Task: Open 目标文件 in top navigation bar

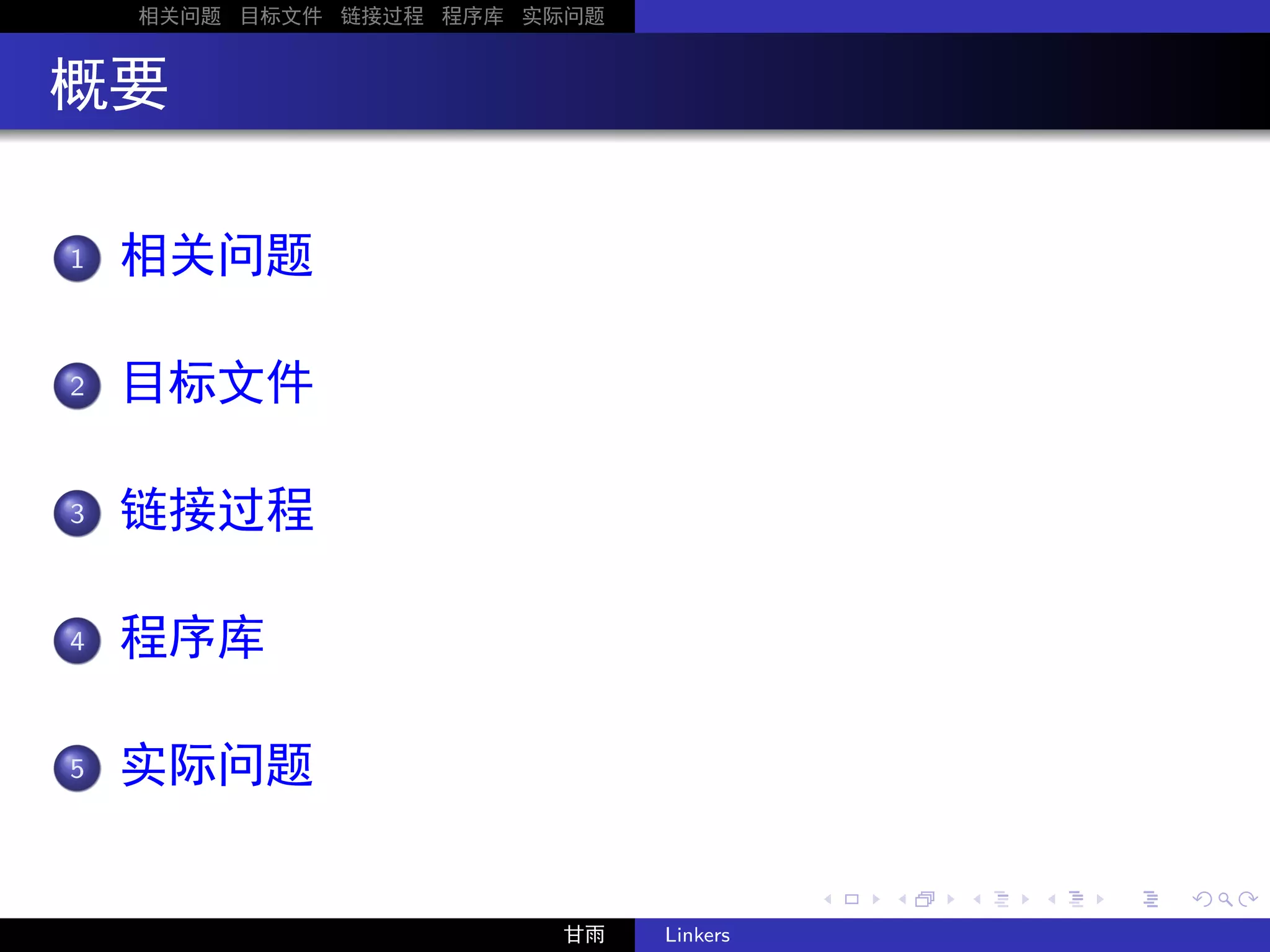Action: pyautogui.click(x=281, y=16)
